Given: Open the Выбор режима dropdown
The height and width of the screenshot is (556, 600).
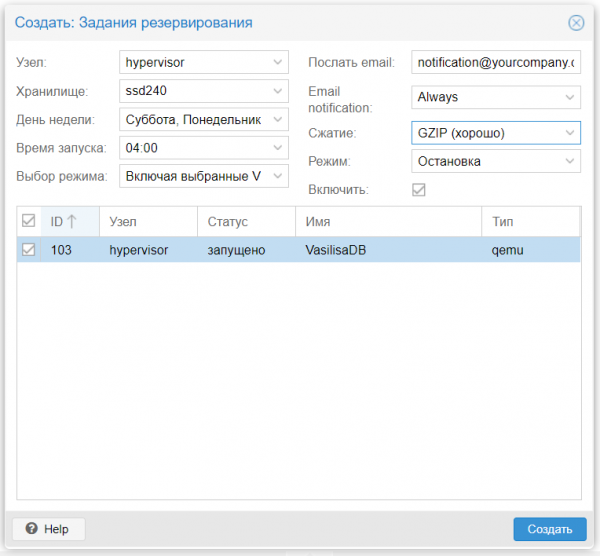Looking at the screenshot, I should [x=278, y=177].
